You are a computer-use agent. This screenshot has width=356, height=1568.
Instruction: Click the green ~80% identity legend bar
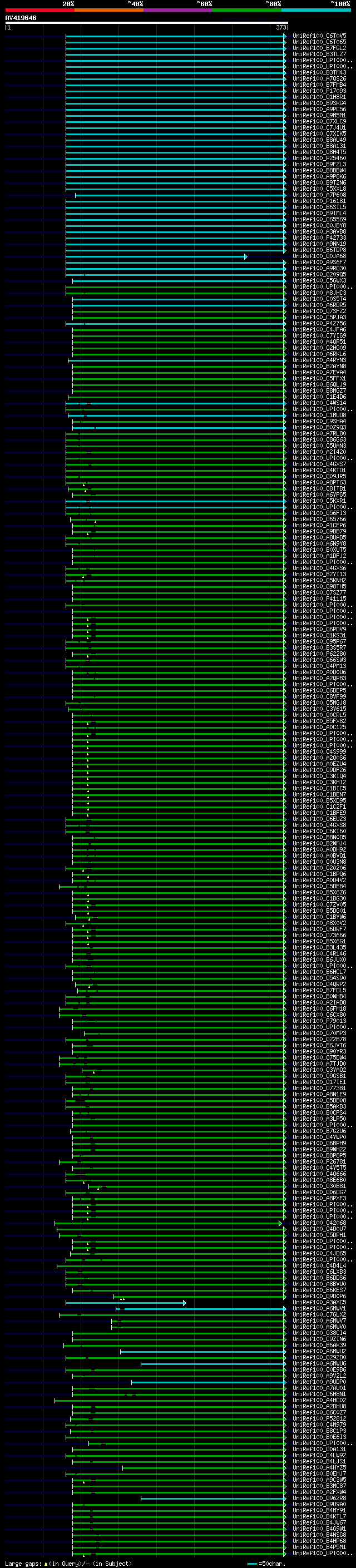tap(247, 10)
